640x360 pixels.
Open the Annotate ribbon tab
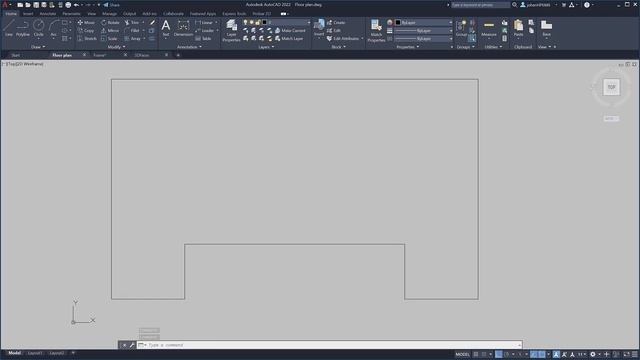pyautogui.click(x=48, y=13)
